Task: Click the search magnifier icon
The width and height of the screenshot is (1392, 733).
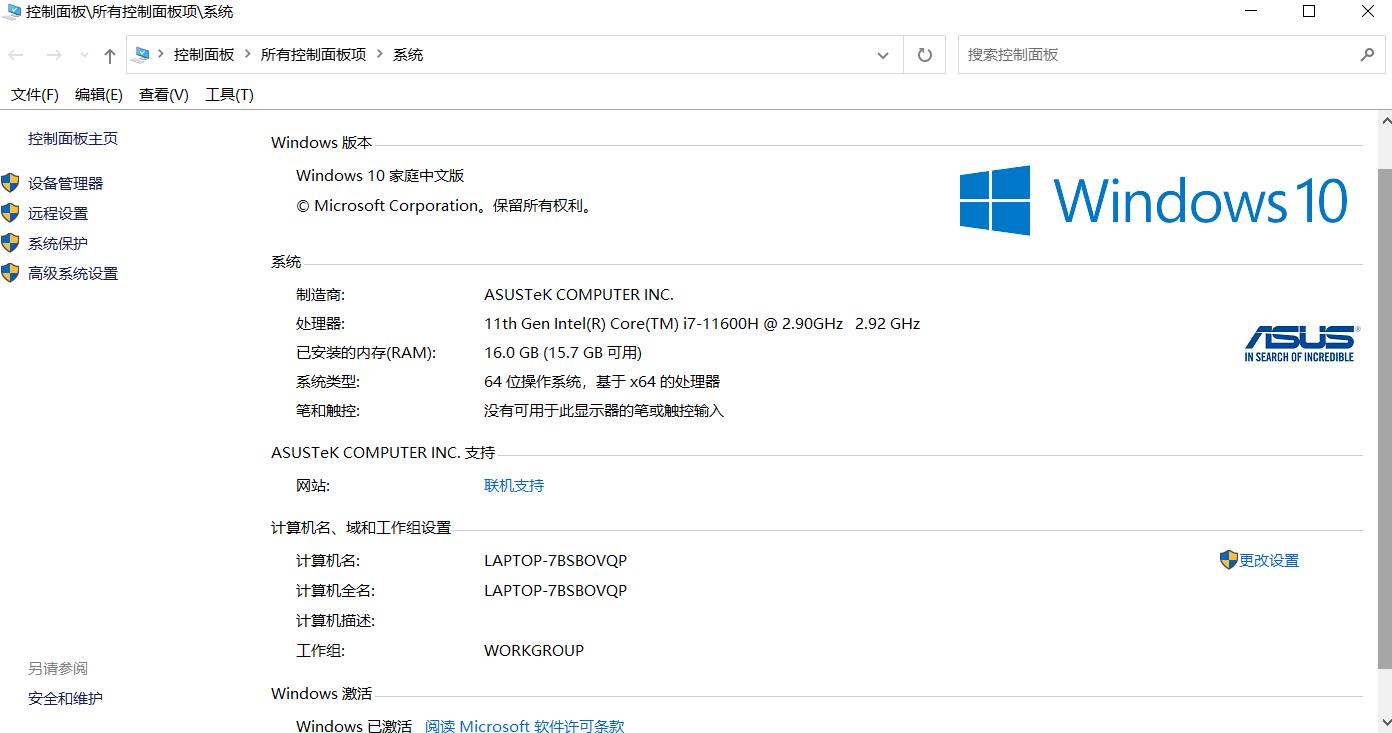Action: 1367,55
